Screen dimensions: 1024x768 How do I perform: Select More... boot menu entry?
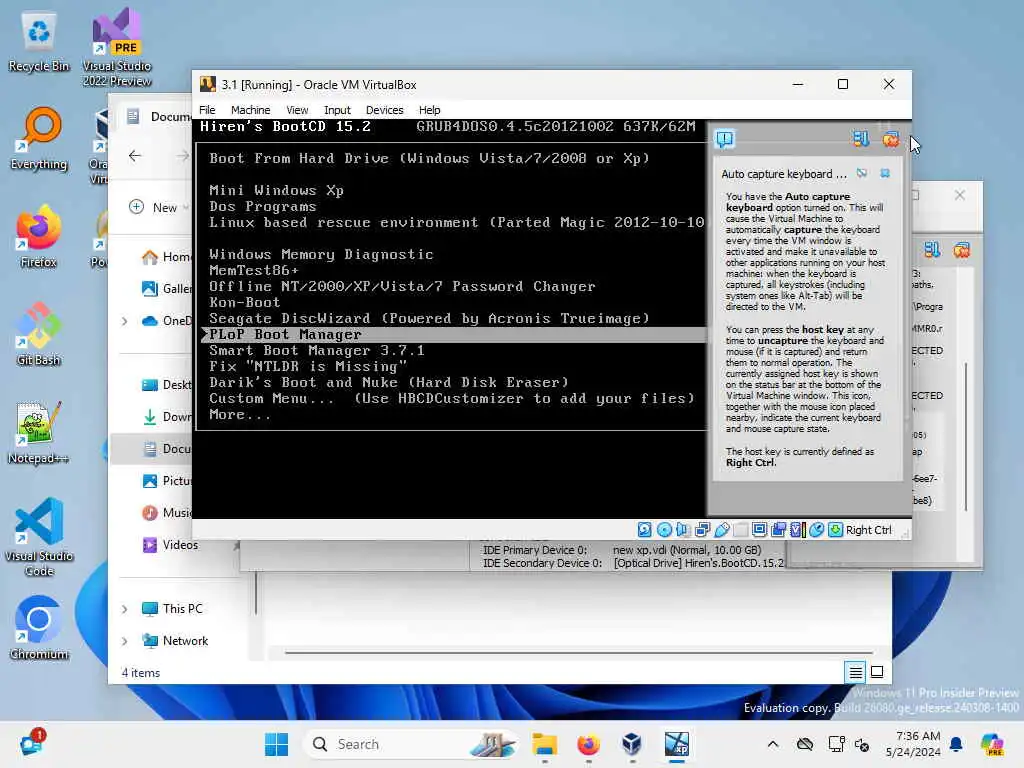[x=240, y=414]
